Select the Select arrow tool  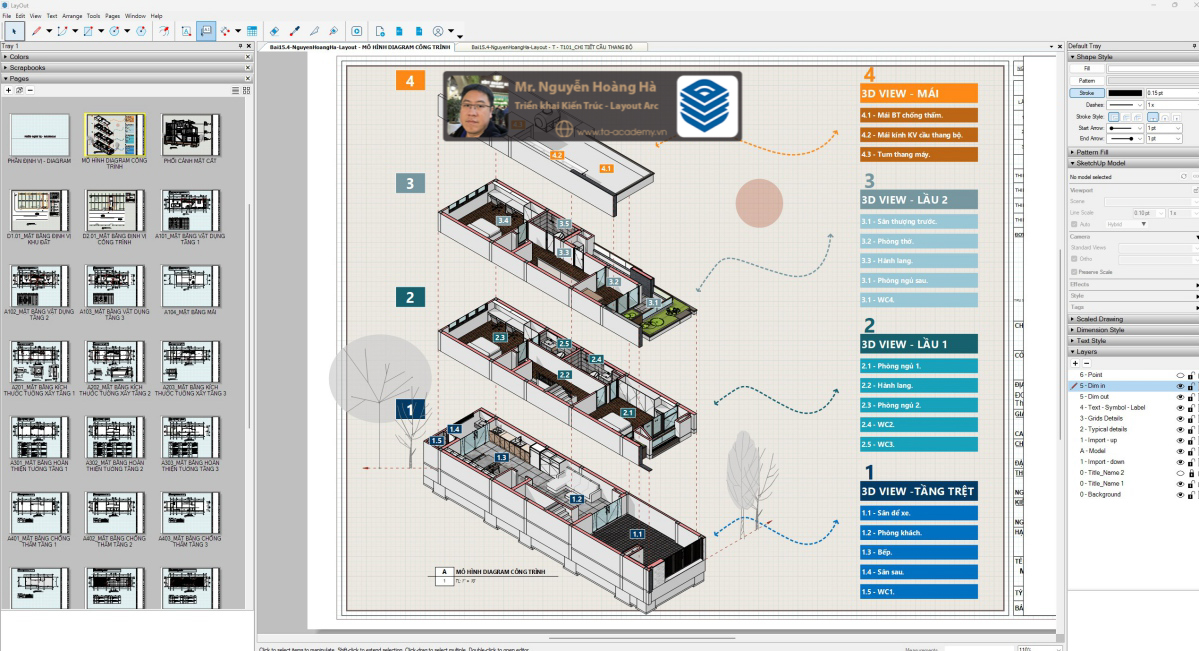click(15, 32)
